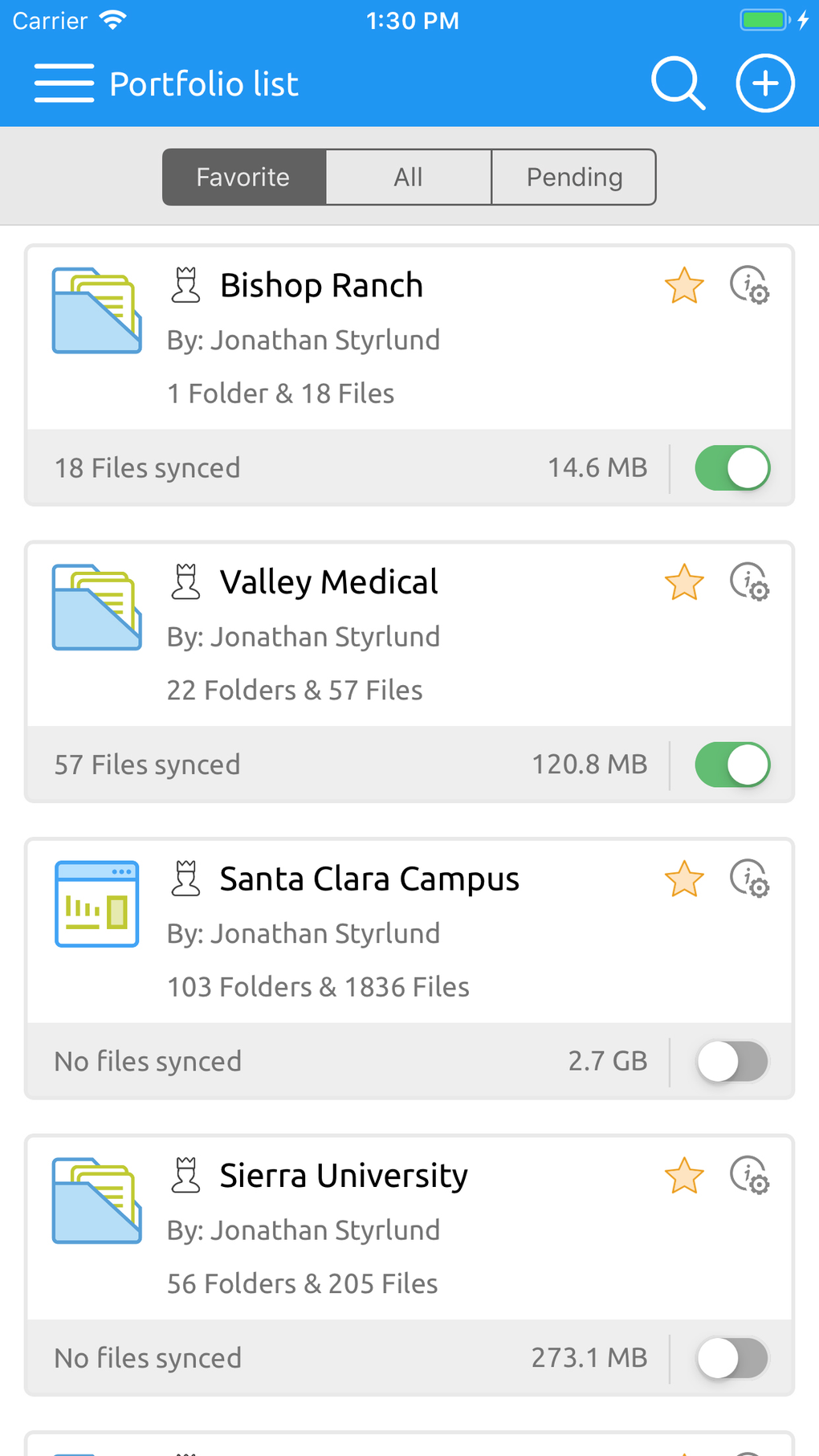Open the Bishop Ranch portfolio title
This screenshot has height=1456, width=819.
pos(321,286)
